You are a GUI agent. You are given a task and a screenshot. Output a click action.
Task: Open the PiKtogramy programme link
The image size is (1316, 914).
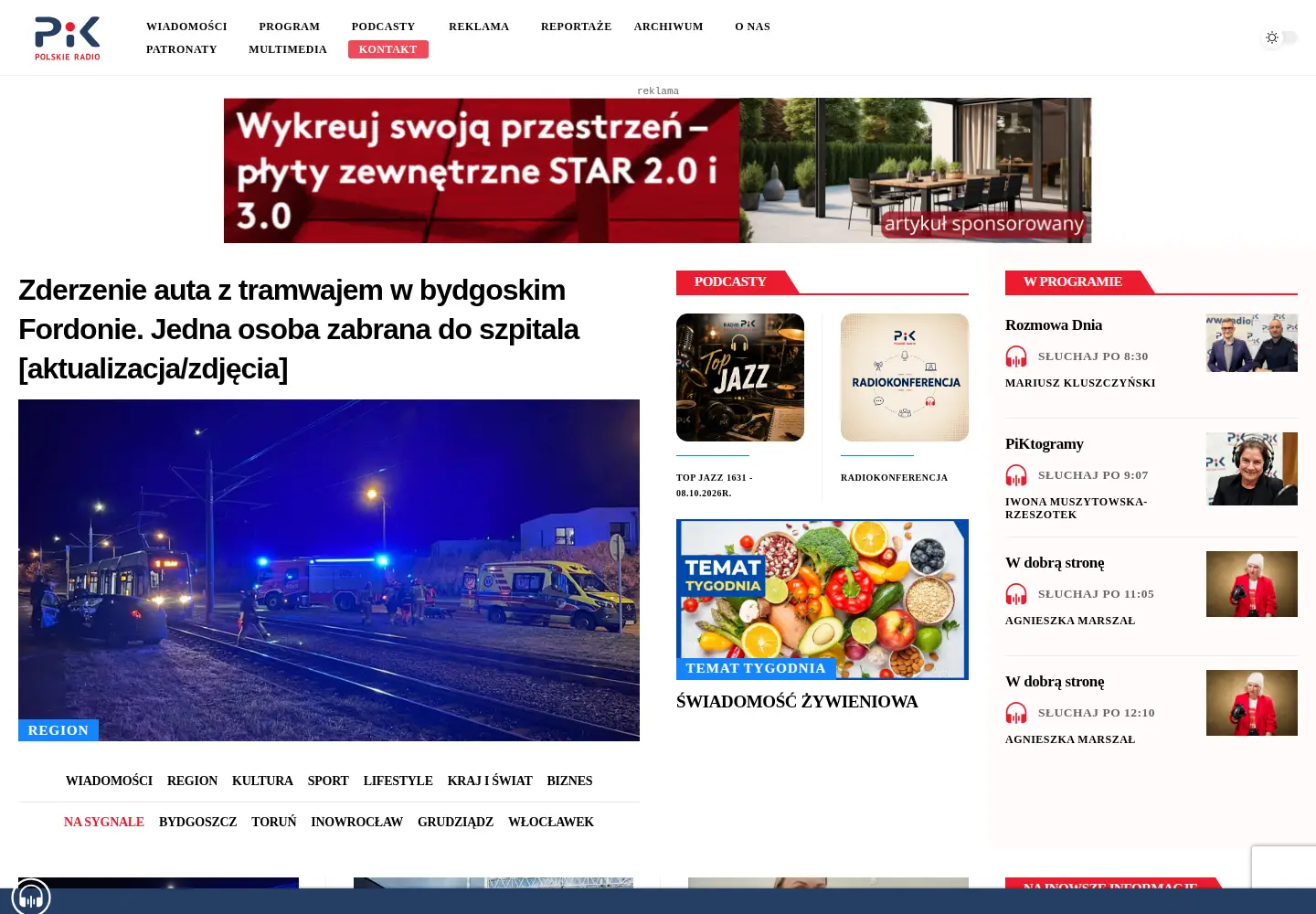click(x=1045, y=444)
